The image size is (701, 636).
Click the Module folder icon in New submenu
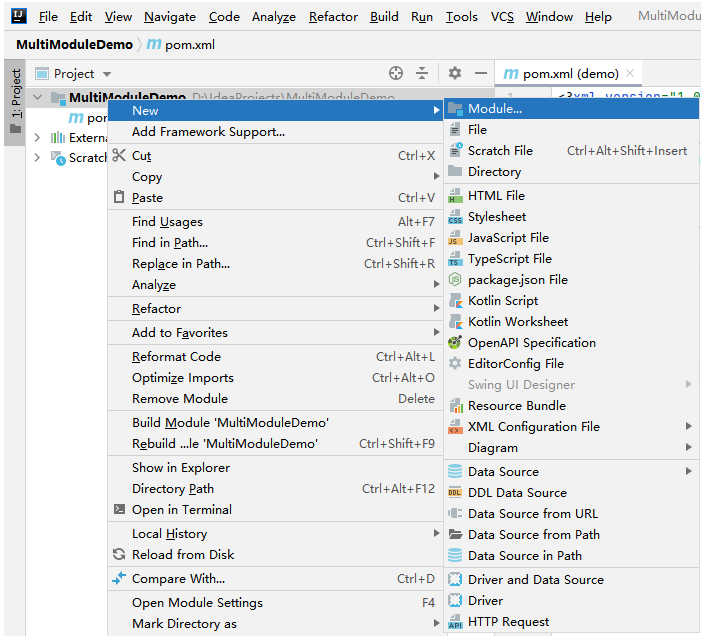point(455,109)
